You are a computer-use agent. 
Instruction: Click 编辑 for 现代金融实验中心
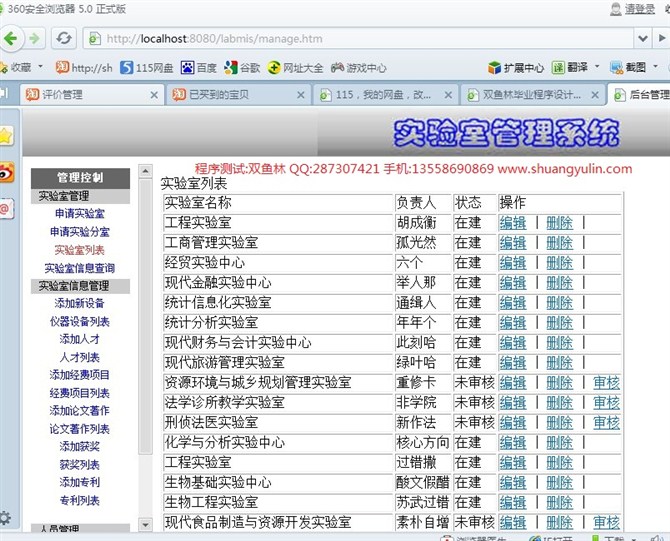click(x=513, y=282)
